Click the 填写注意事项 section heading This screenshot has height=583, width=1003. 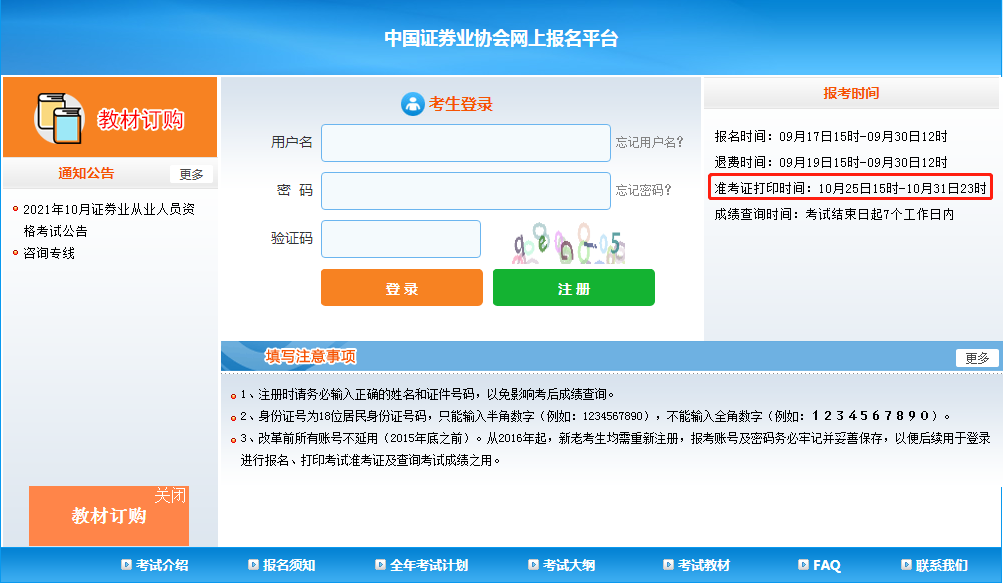[311, 356]
